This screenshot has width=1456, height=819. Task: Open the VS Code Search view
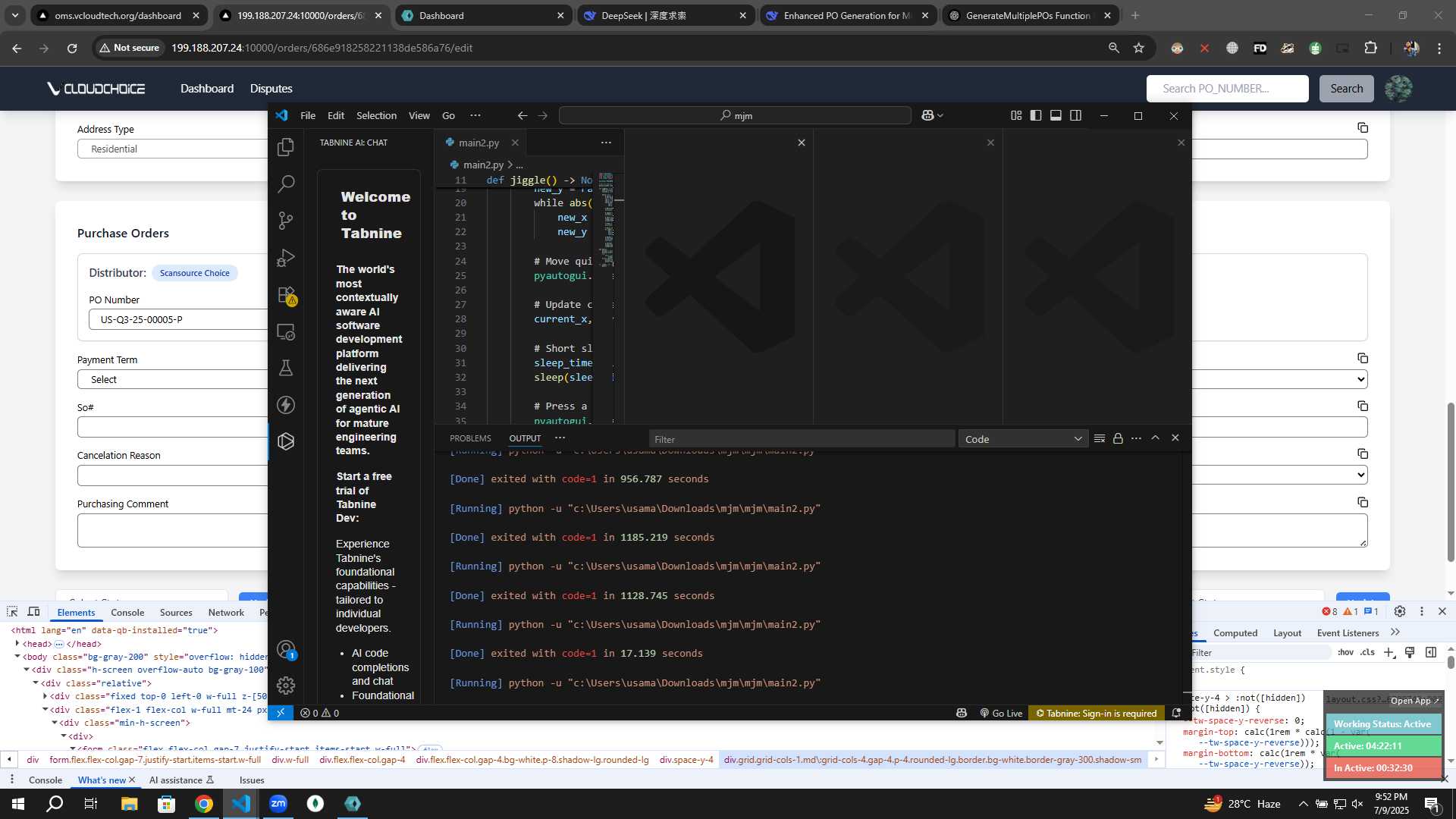tap(286, 184)
